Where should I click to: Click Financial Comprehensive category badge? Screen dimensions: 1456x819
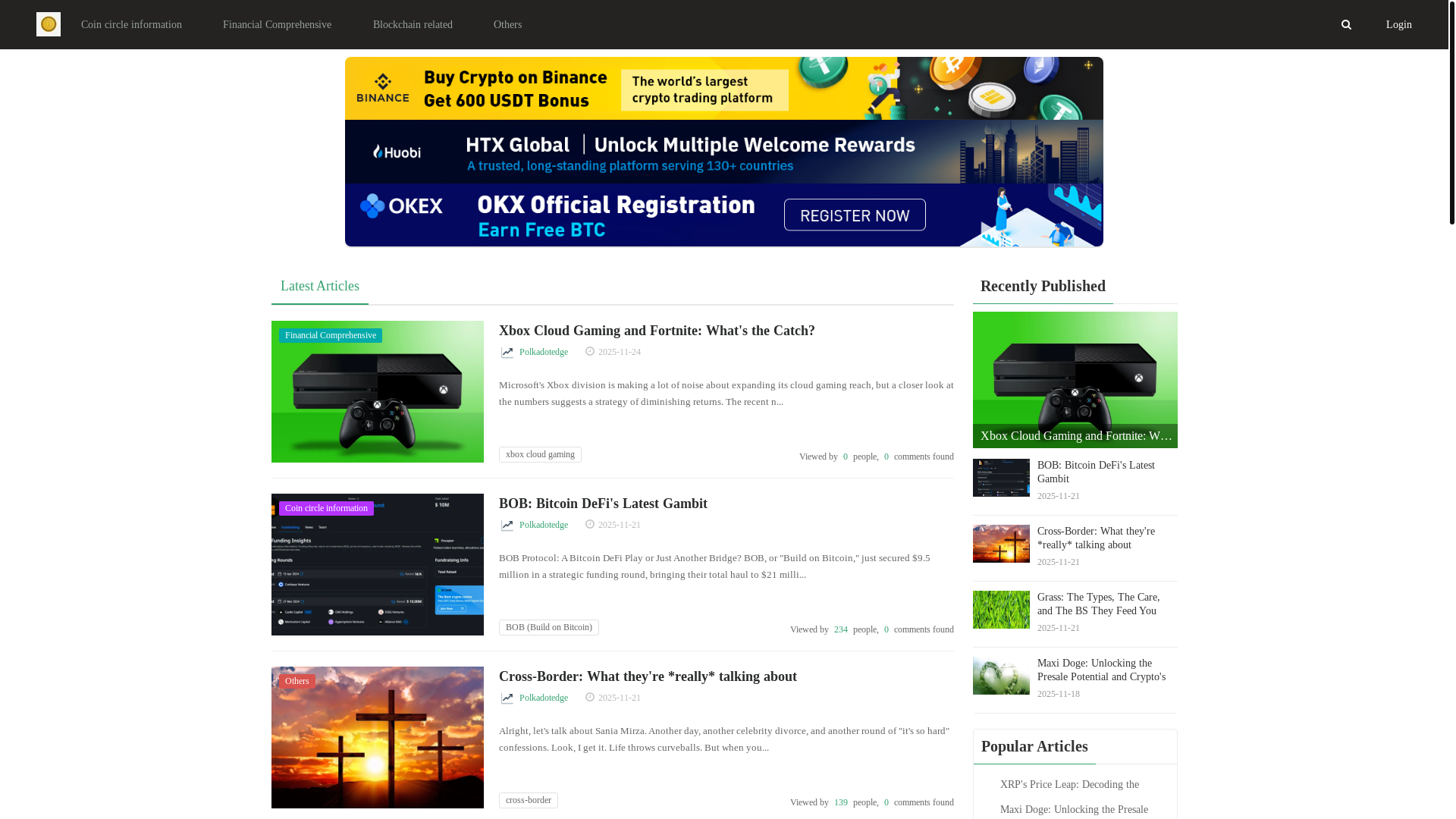pos(331,335)
